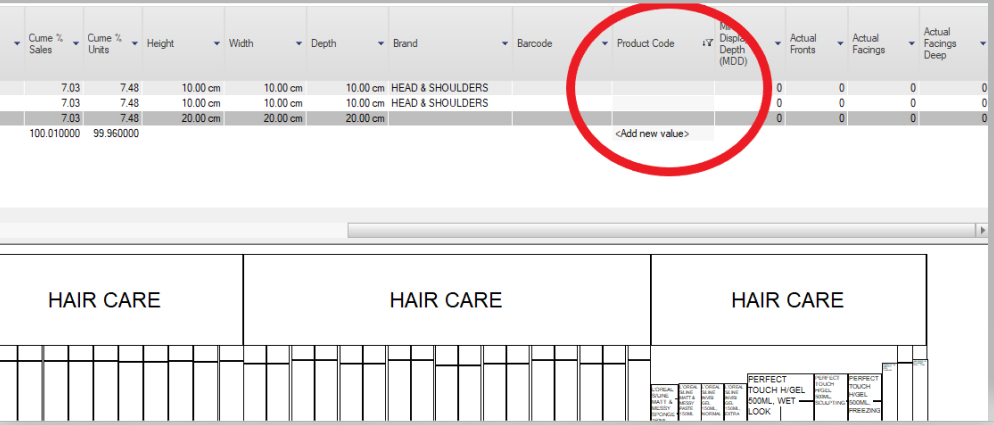Click the 20.00 cm Depth cell

[347, 118]
